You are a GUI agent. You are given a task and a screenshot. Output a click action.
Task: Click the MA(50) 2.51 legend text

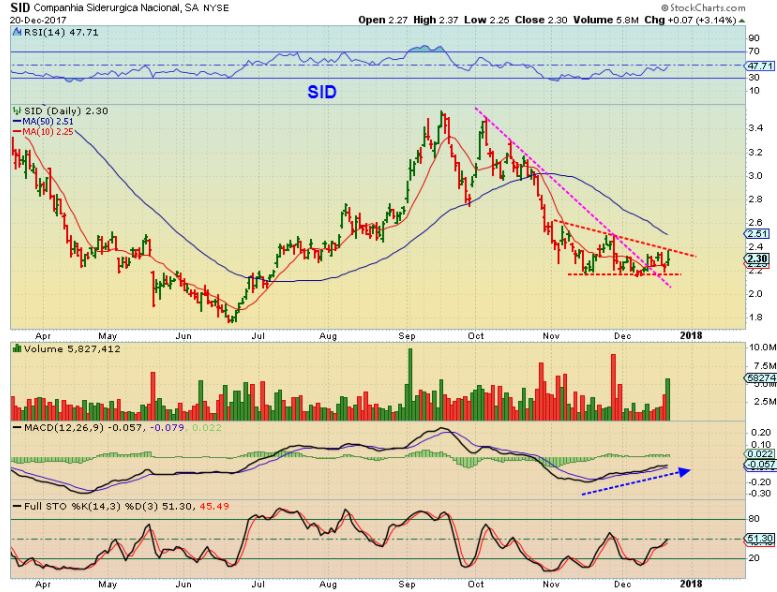tap(48, 121)
